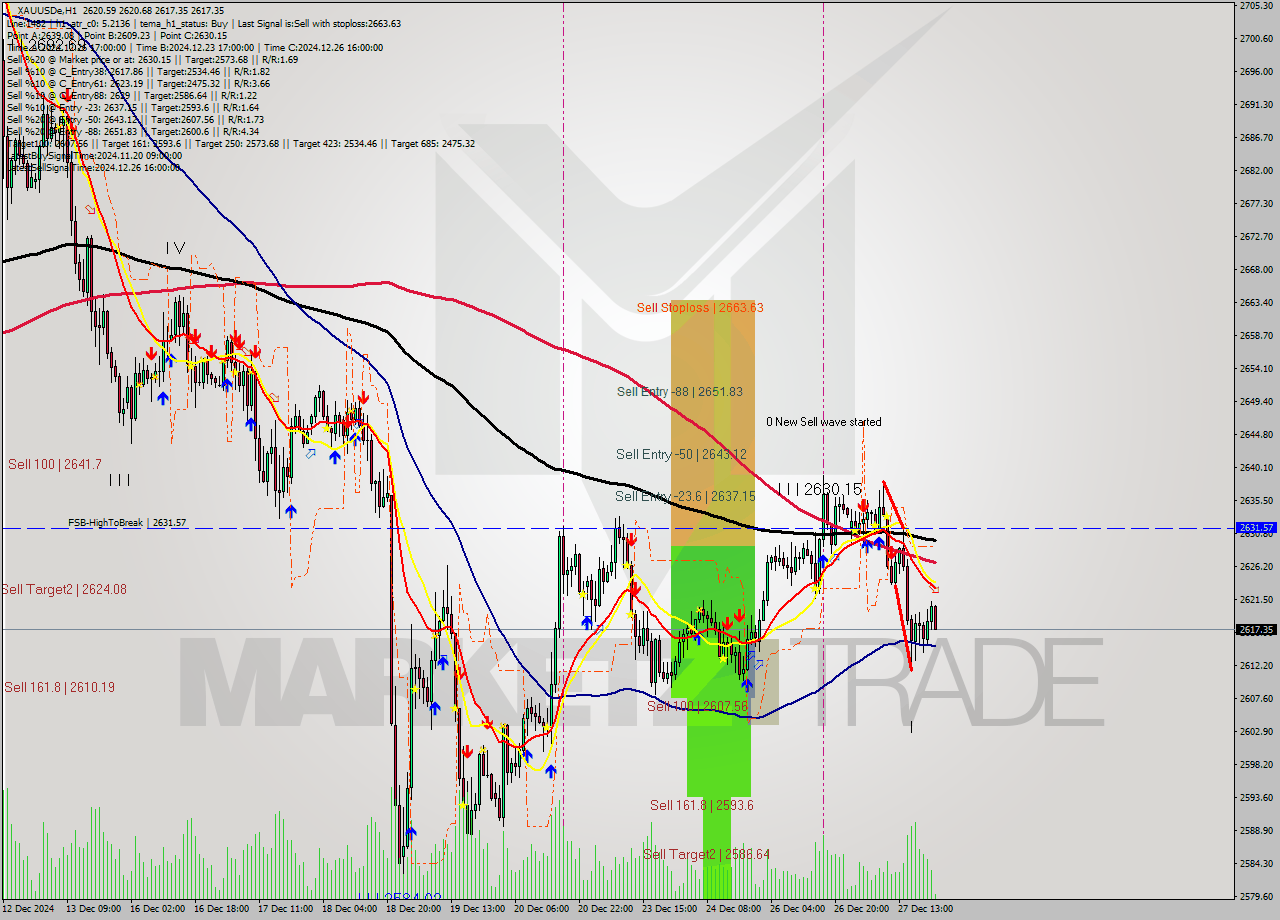1280x920 pixels.
Task: Click the 'Sell Stoploss | 2663.63' label
Action: pos(700,307)
